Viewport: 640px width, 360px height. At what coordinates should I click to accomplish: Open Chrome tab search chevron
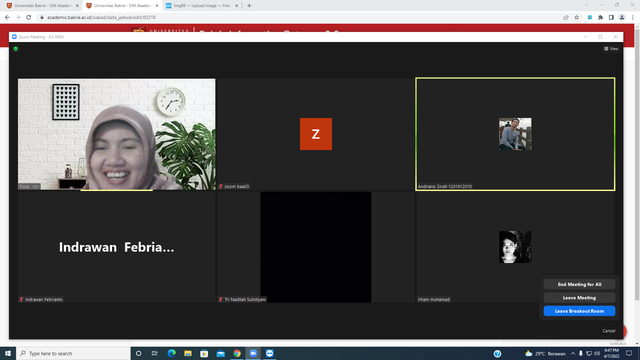(586, 5)
